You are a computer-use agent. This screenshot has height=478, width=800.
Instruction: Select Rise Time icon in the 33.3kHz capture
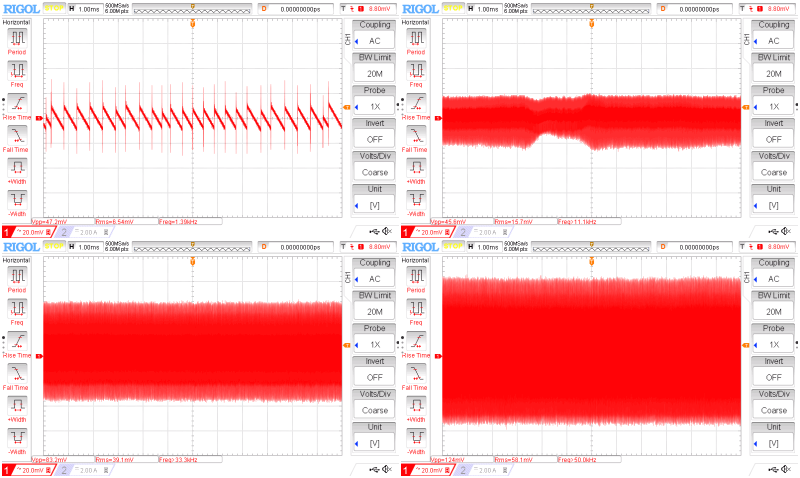[18, 343]
